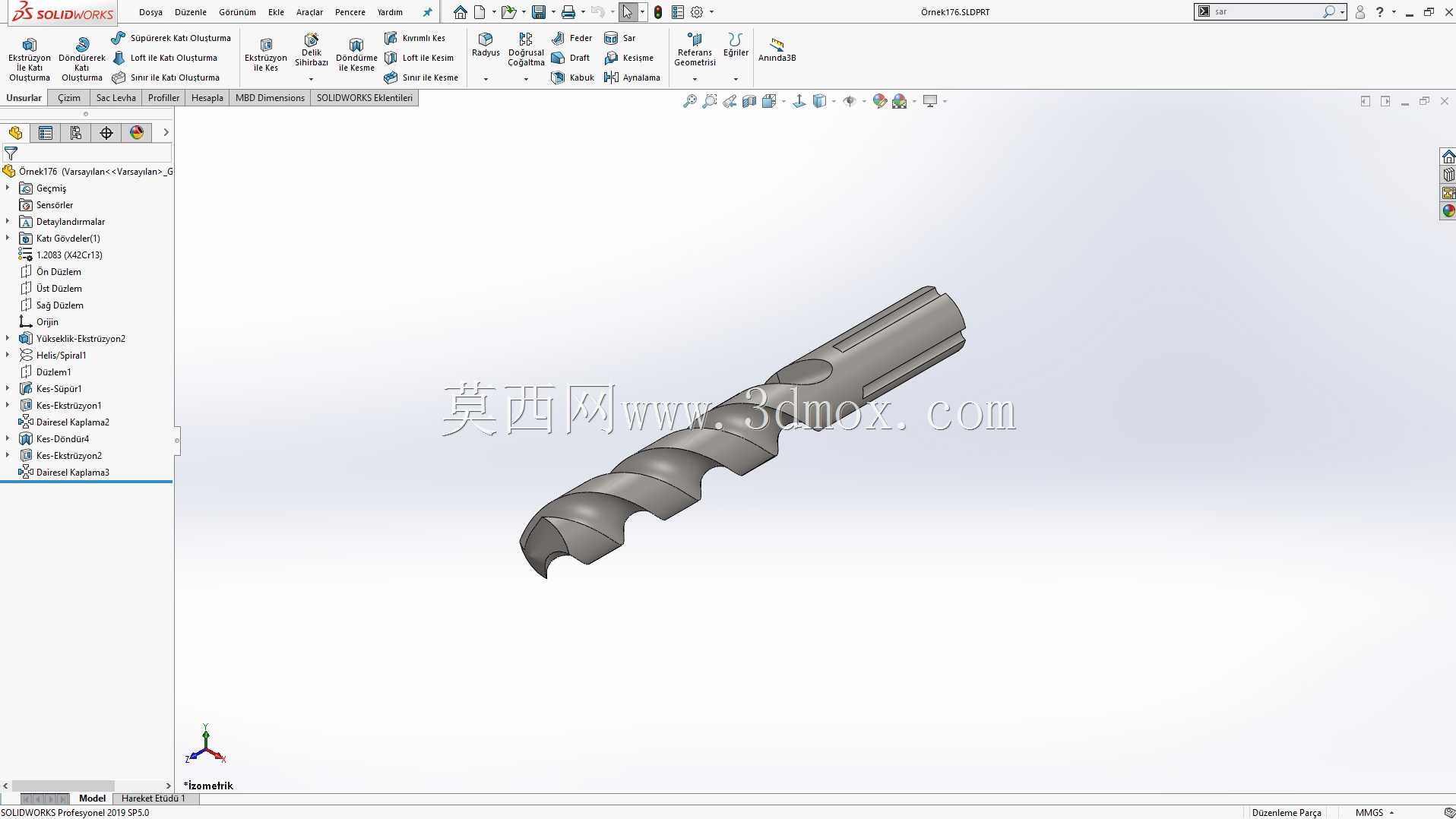The image size is (1456, 819).
Task: Open the DisplayManager colored ball tab
Action: (x=137, y=133)
